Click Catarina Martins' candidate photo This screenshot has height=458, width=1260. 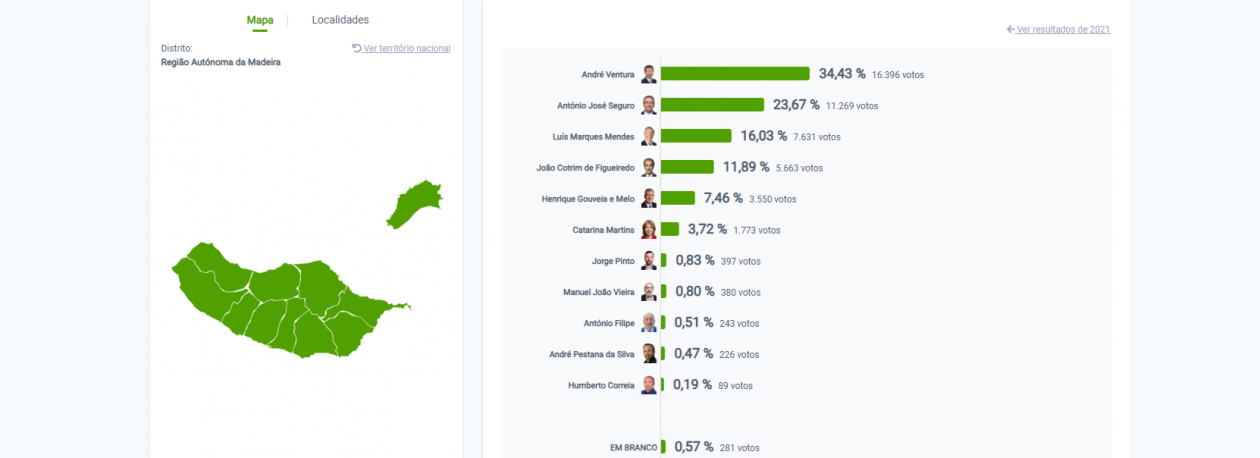point(649,229)
